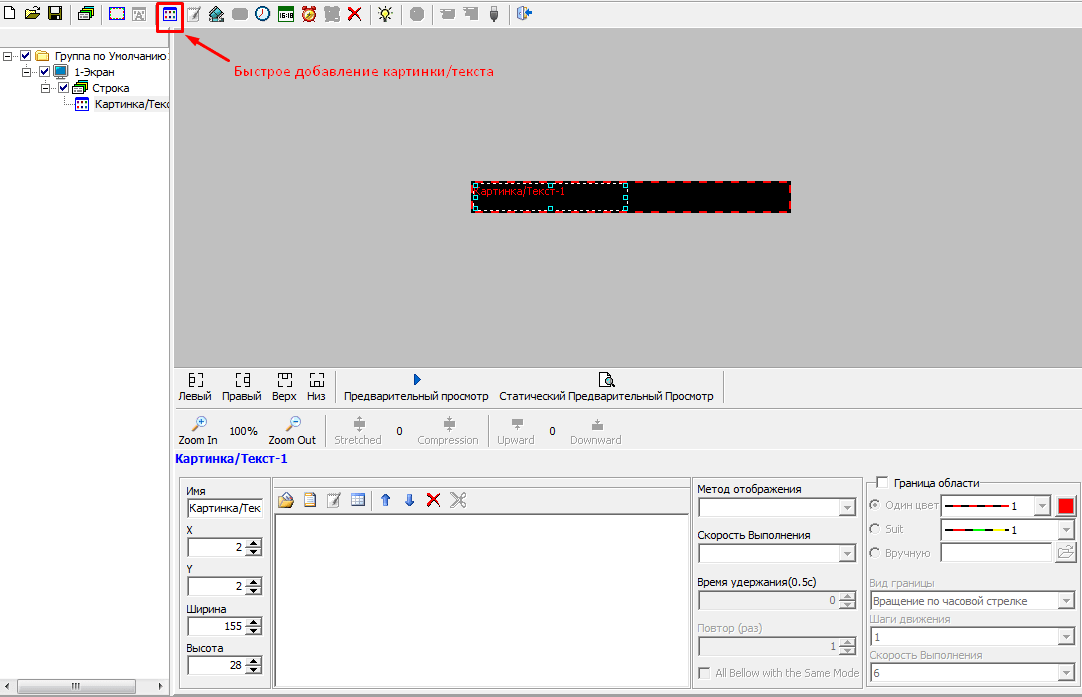The height and width of the screenshot is (697, 1082).
Task: Click the open file icon in the content editor toolbar
Action: [x=286, y=500]
